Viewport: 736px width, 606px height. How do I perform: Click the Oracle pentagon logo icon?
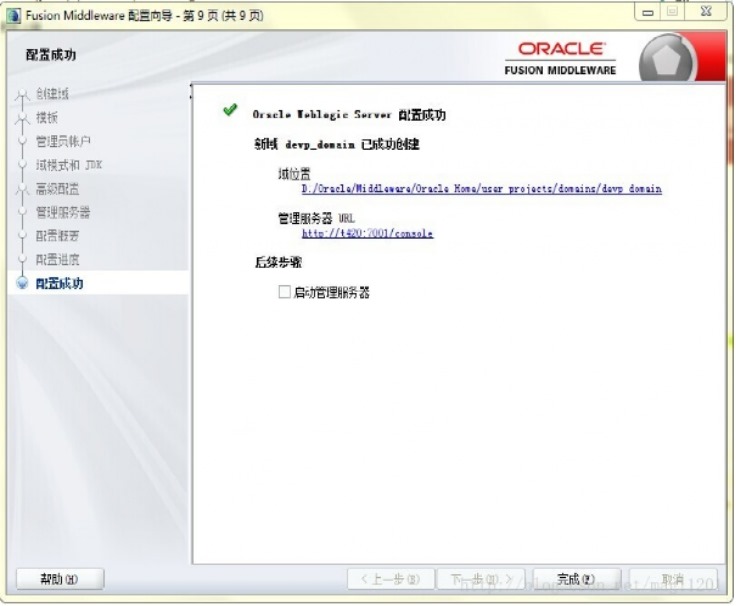666,60
